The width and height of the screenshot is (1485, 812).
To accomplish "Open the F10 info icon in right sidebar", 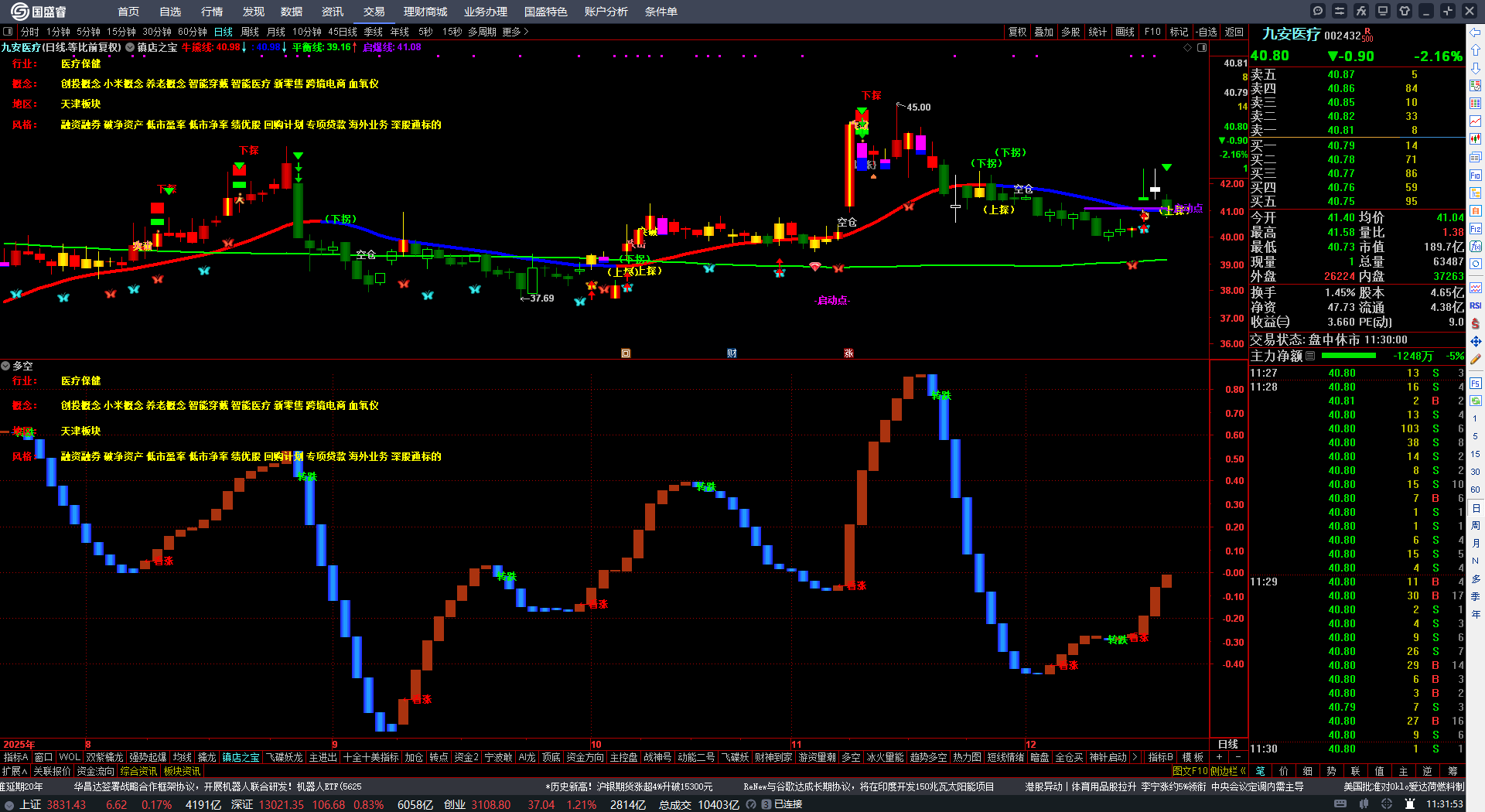I will pos(1476,176).
